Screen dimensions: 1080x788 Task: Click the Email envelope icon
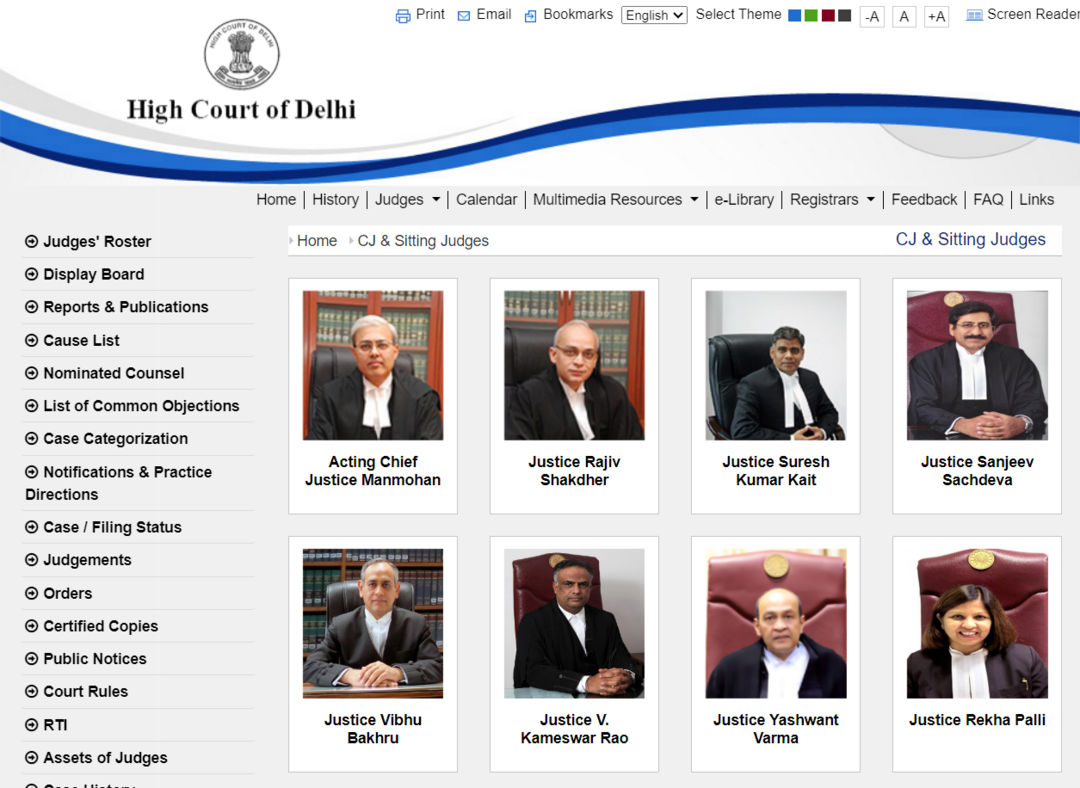click(464, 16)
